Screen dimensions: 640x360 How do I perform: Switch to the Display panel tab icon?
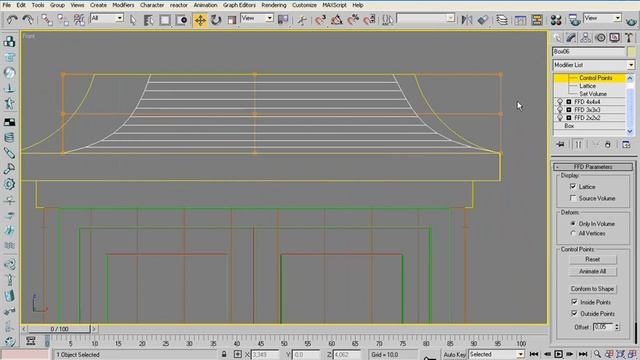click(614, 38)
